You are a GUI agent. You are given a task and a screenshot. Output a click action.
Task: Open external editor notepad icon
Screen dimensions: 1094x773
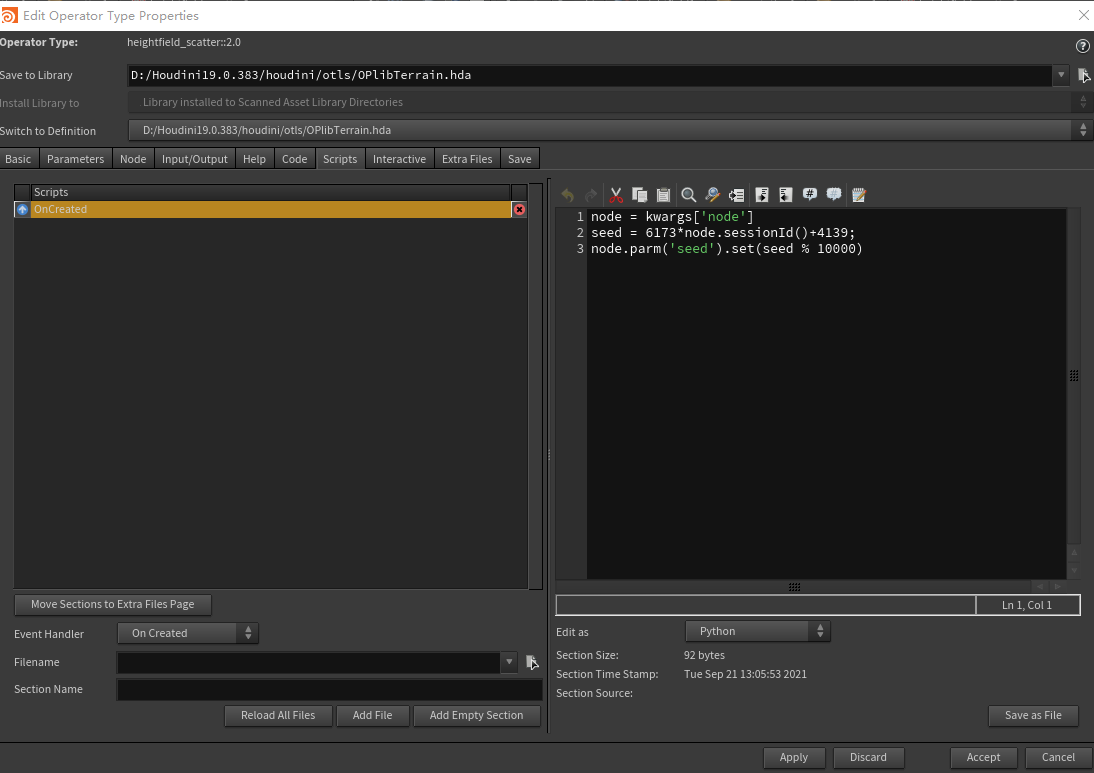[858, 195]
